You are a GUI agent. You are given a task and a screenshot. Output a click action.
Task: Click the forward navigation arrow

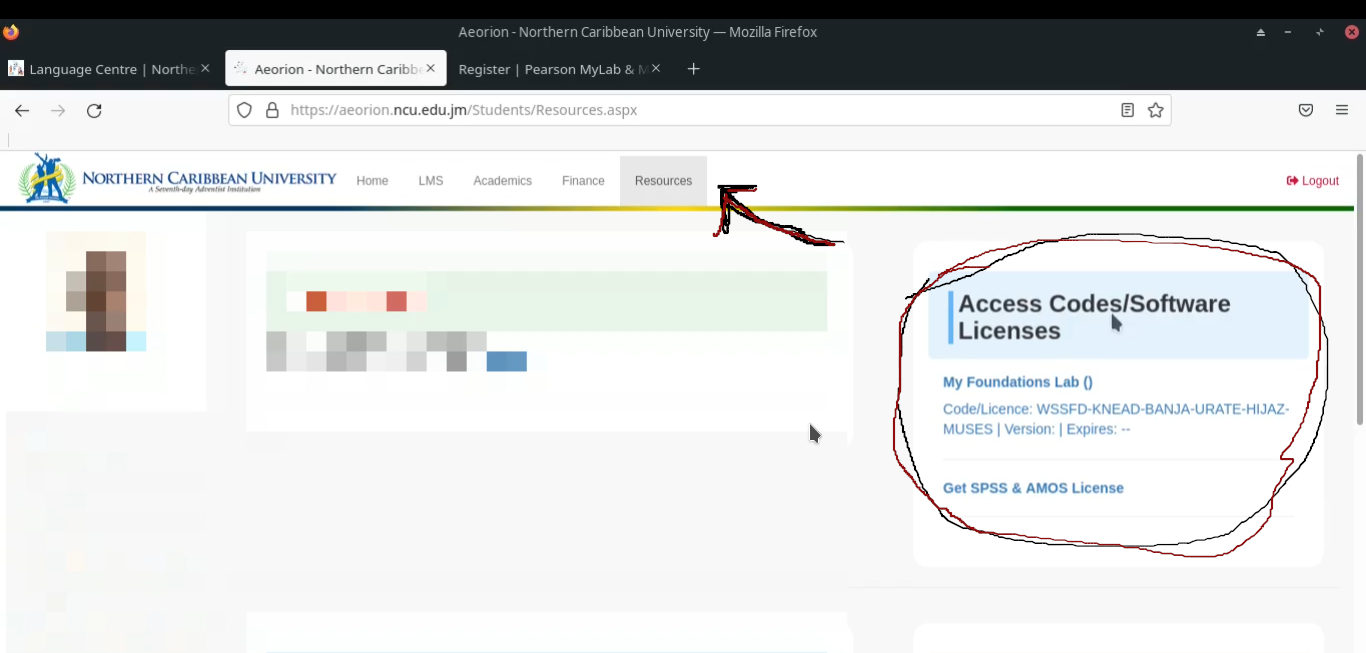click(x=58, y=110)
